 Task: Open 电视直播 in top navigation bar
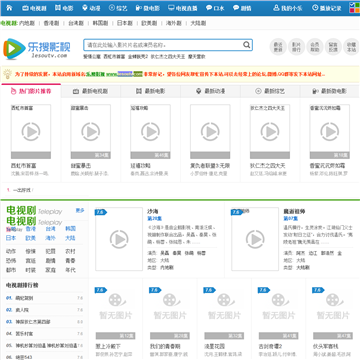click(182, 8)
